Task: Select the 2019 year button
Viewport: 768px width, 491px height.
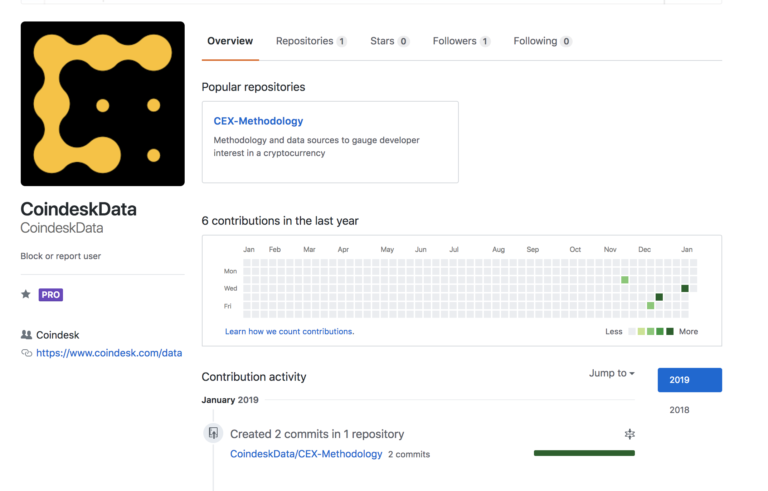Action: click(690, 380)
